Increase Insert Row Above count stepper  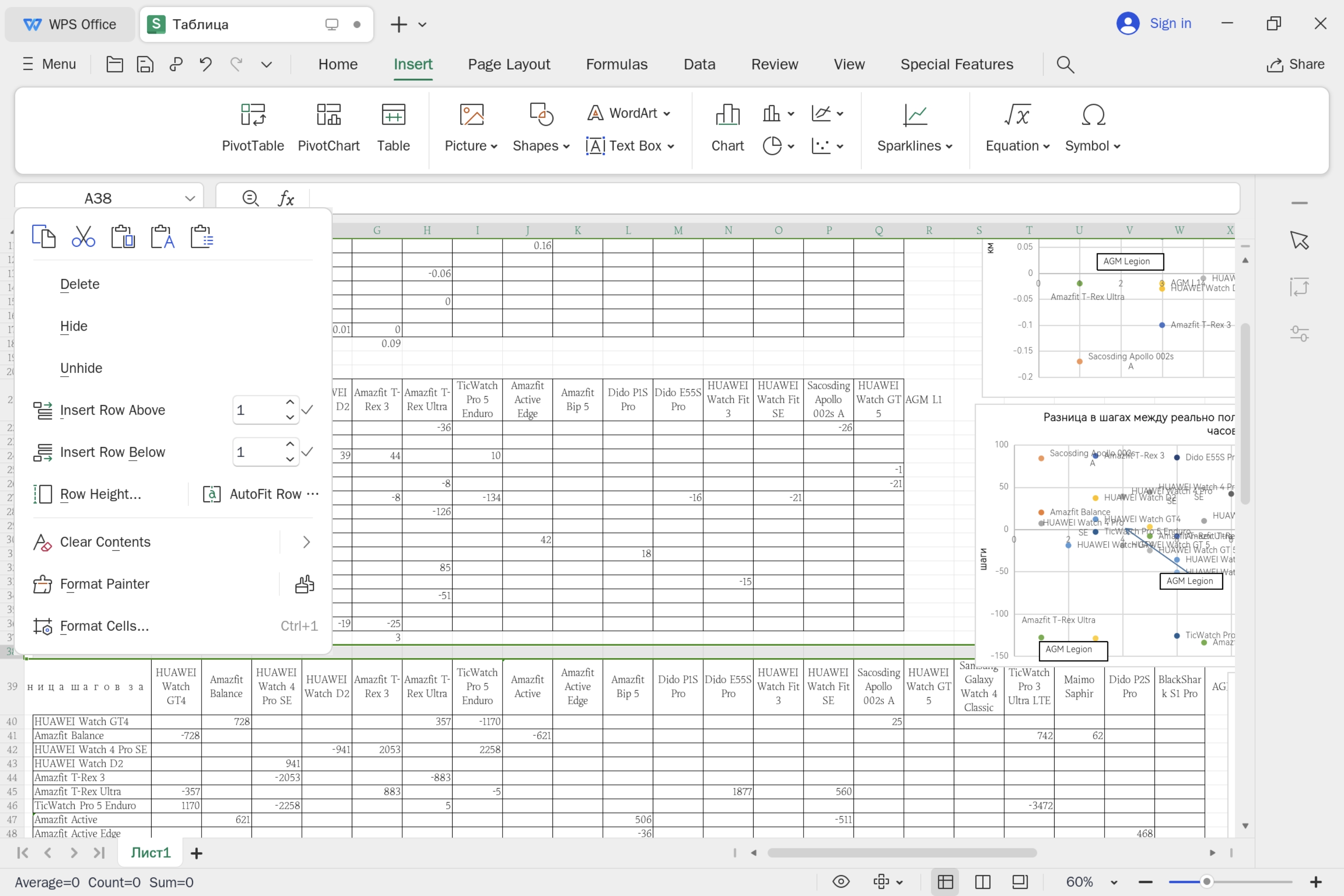coord(290,403)
